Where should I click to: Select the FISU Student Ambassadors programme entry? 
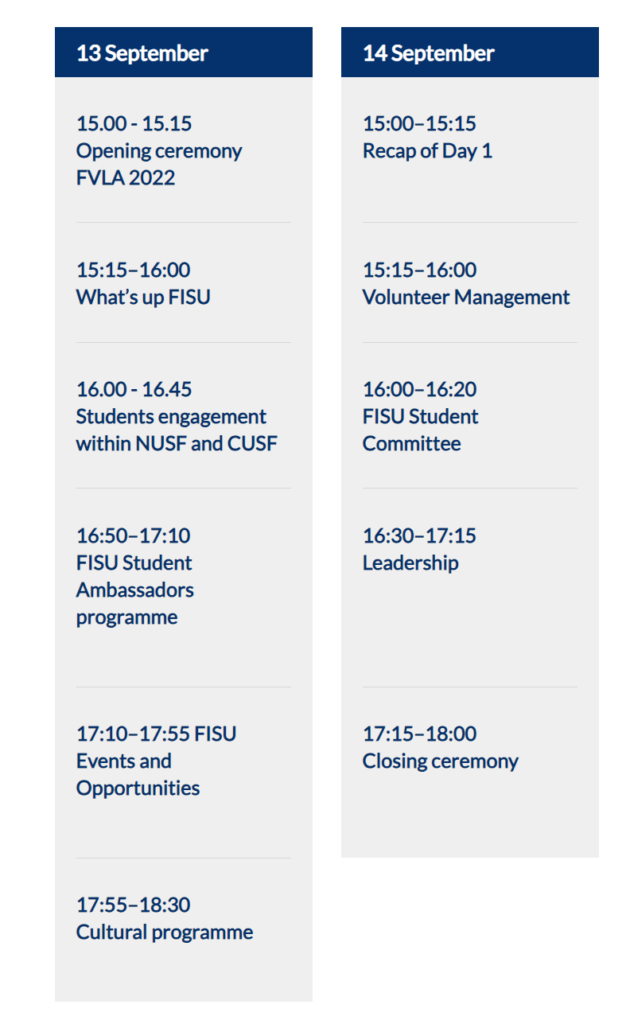(x=135, y=590)
